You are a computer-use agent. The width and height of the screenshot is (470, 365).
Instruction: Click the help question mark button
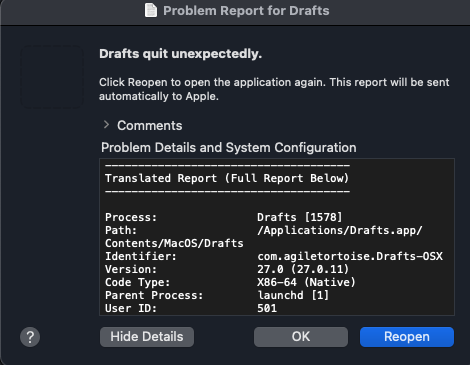click(30, 337)
